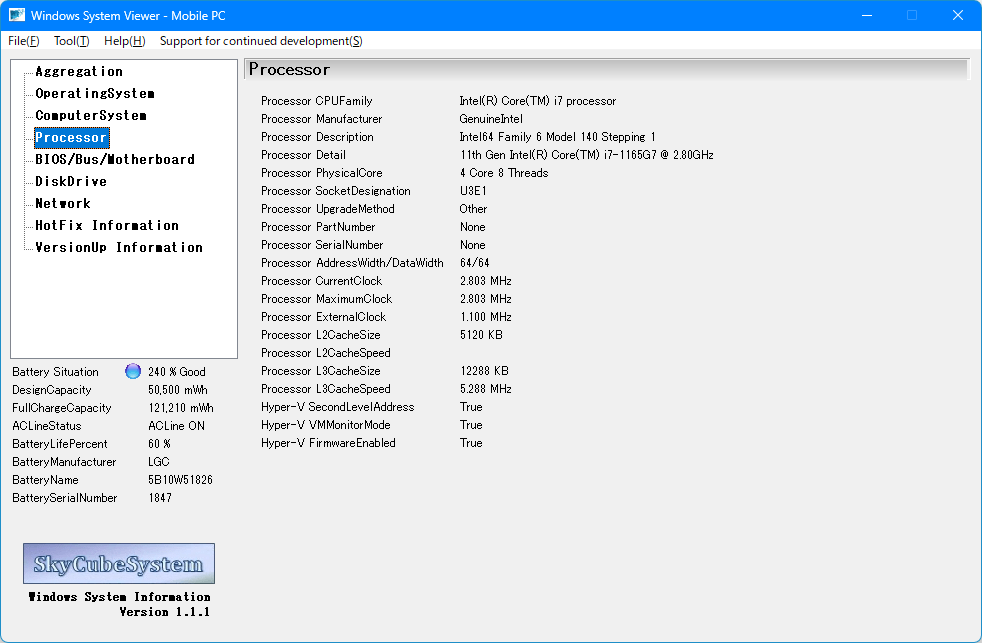The width and height of the screenshot is (982, 643).
Task: Click the LGC battery manufacturer value
Action: coord(158,462)
